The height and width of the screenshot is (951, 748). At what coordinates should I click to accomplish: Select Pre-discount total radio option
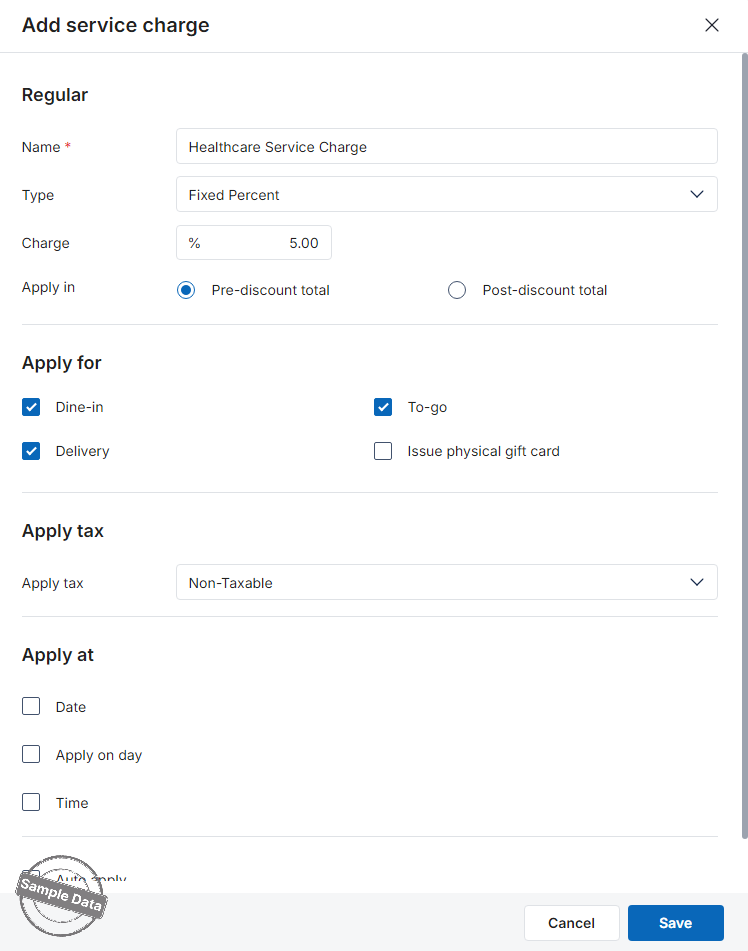tap(186, 291)
